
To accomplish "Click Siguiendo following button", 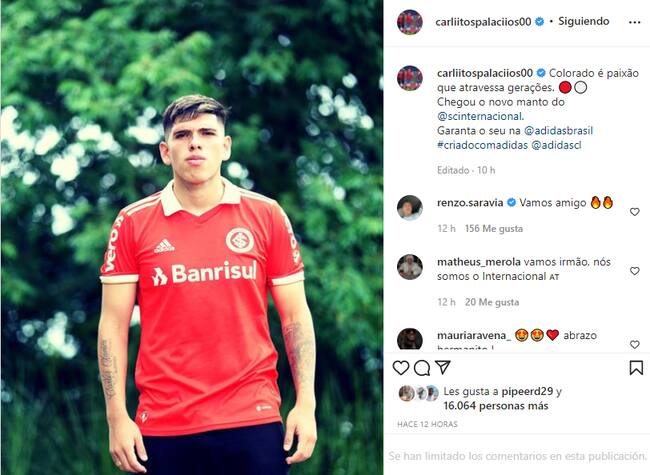I will (584, 21).
